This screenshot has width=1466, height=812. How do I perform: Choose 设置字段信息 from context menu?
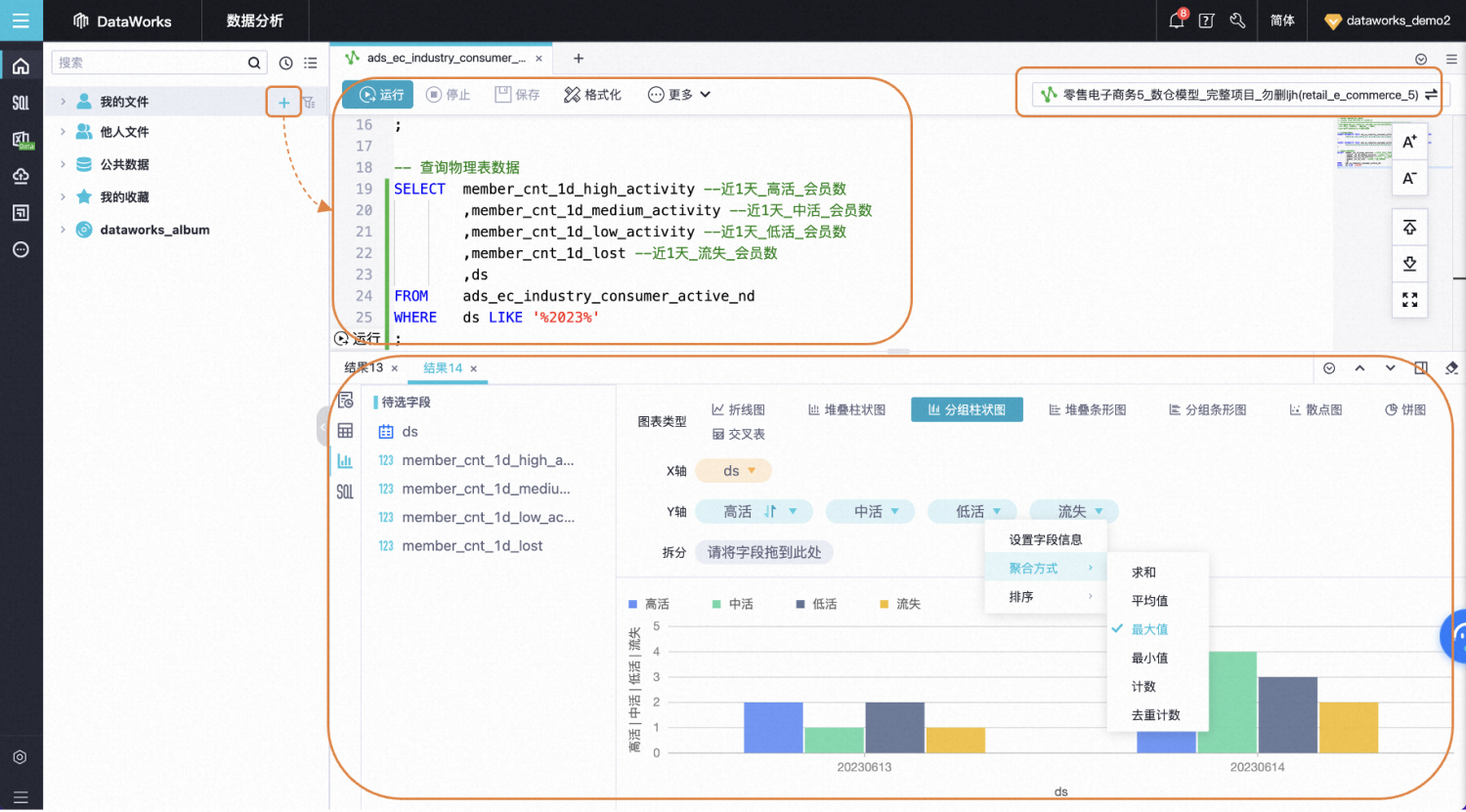(1046, 539)
